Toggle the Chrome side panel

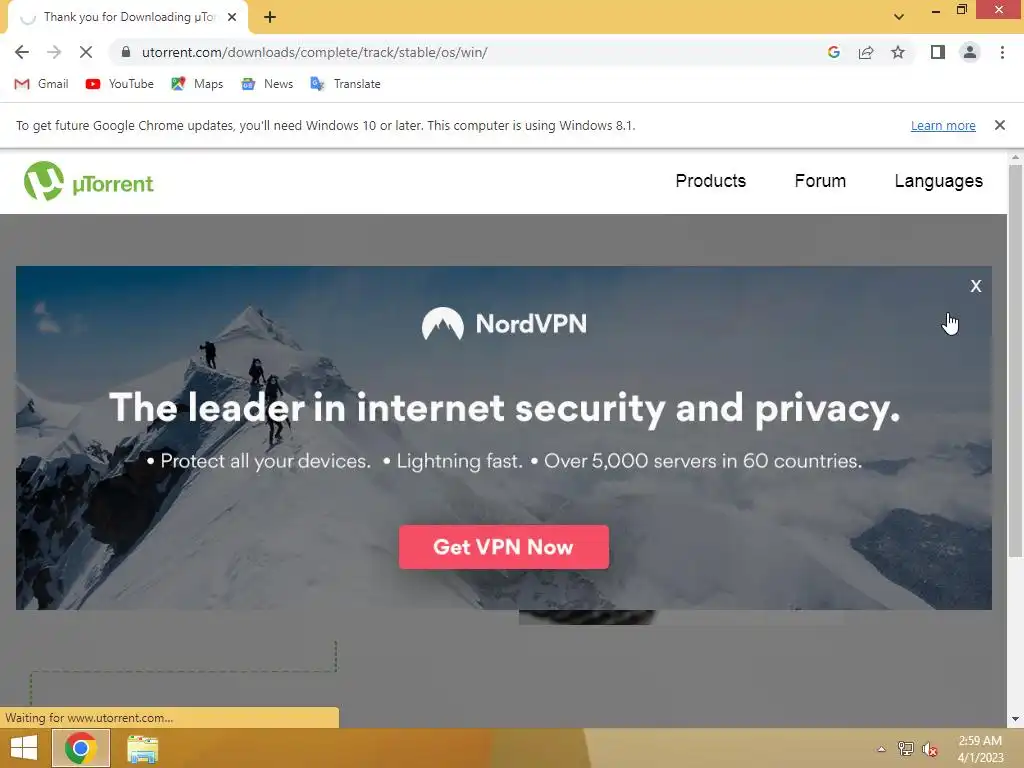coord(938,52)
